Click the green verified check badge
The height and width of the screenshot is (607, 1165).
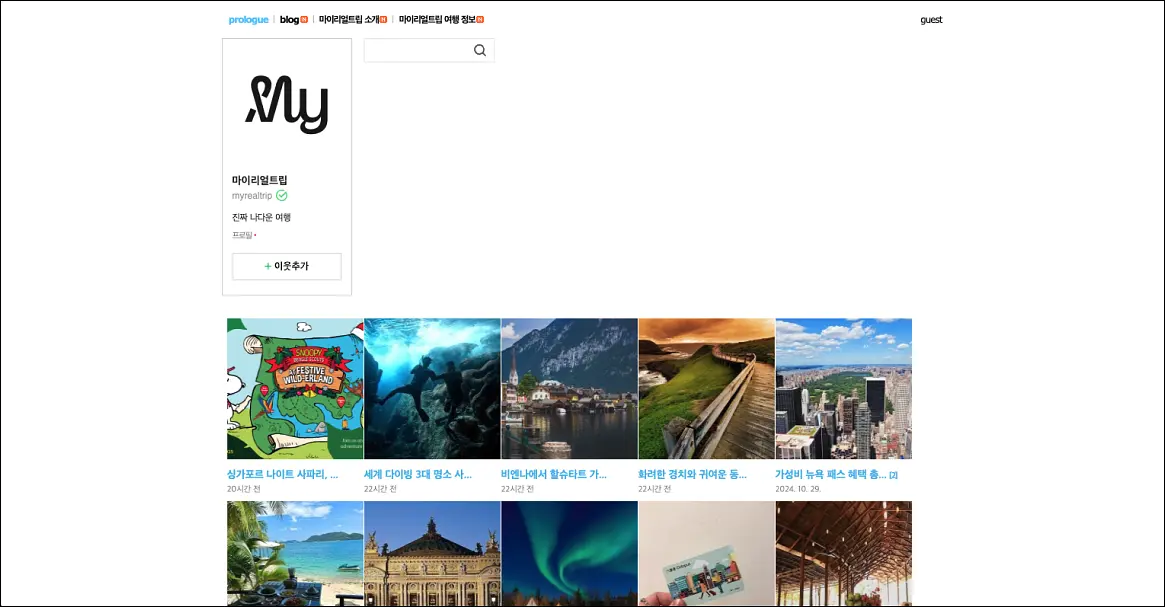coord(282,195)
